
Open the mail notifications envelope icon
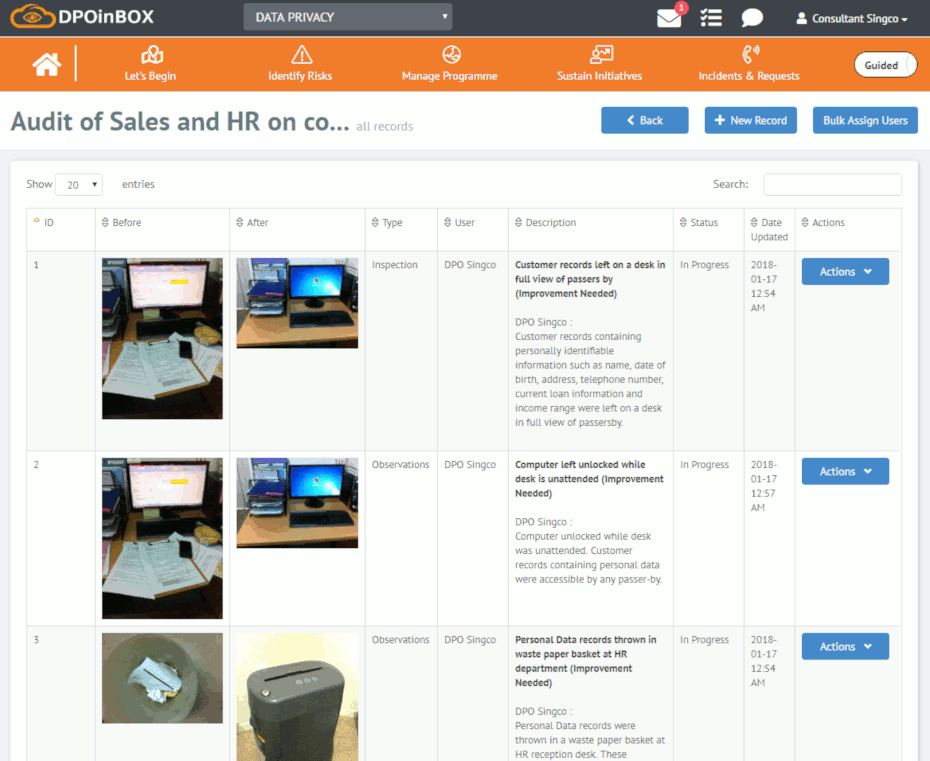pos(669,18)
